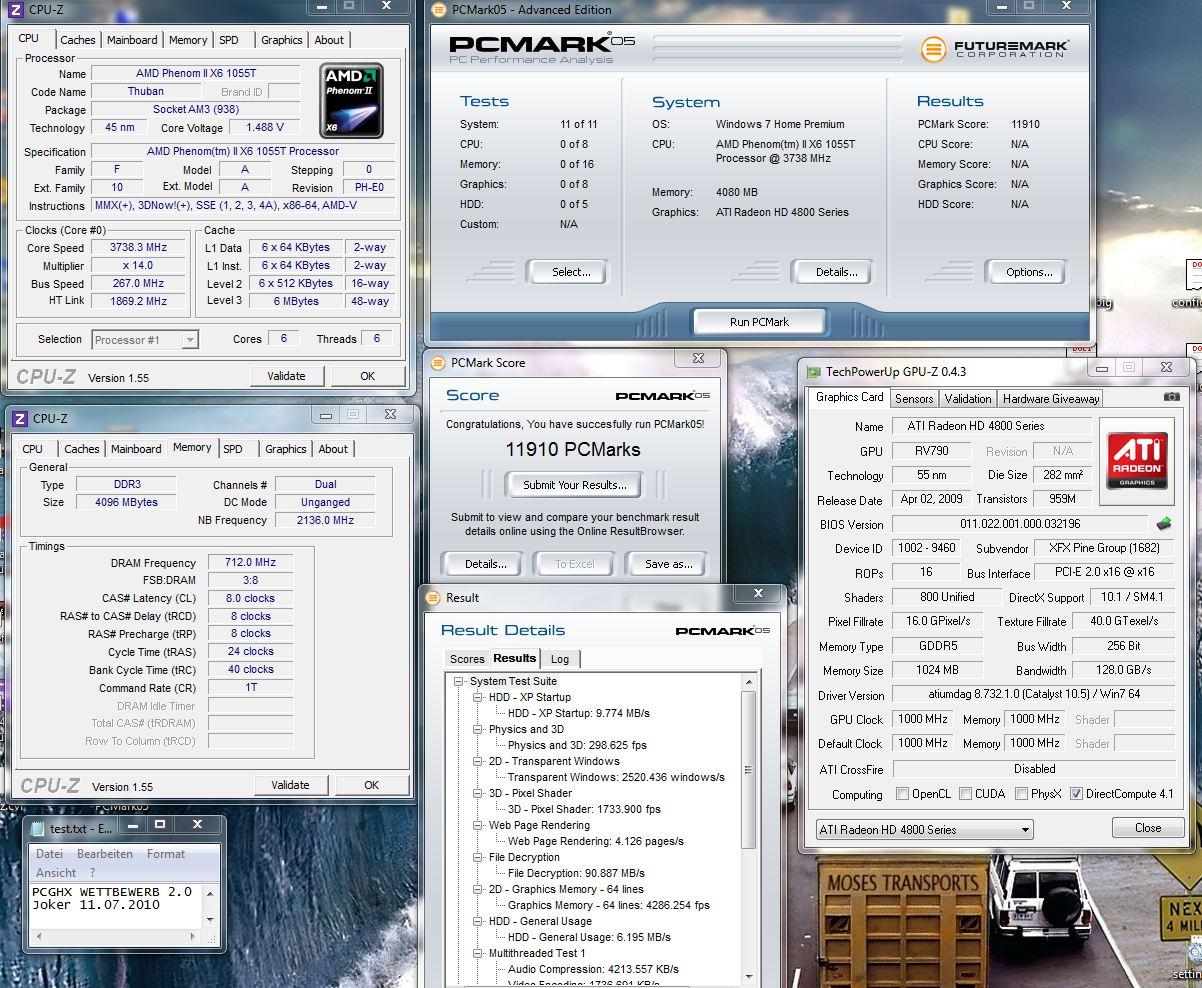This screenshot has width=1202, height=988.
Task: Click the test.txt text area
Action: (117, 906)
